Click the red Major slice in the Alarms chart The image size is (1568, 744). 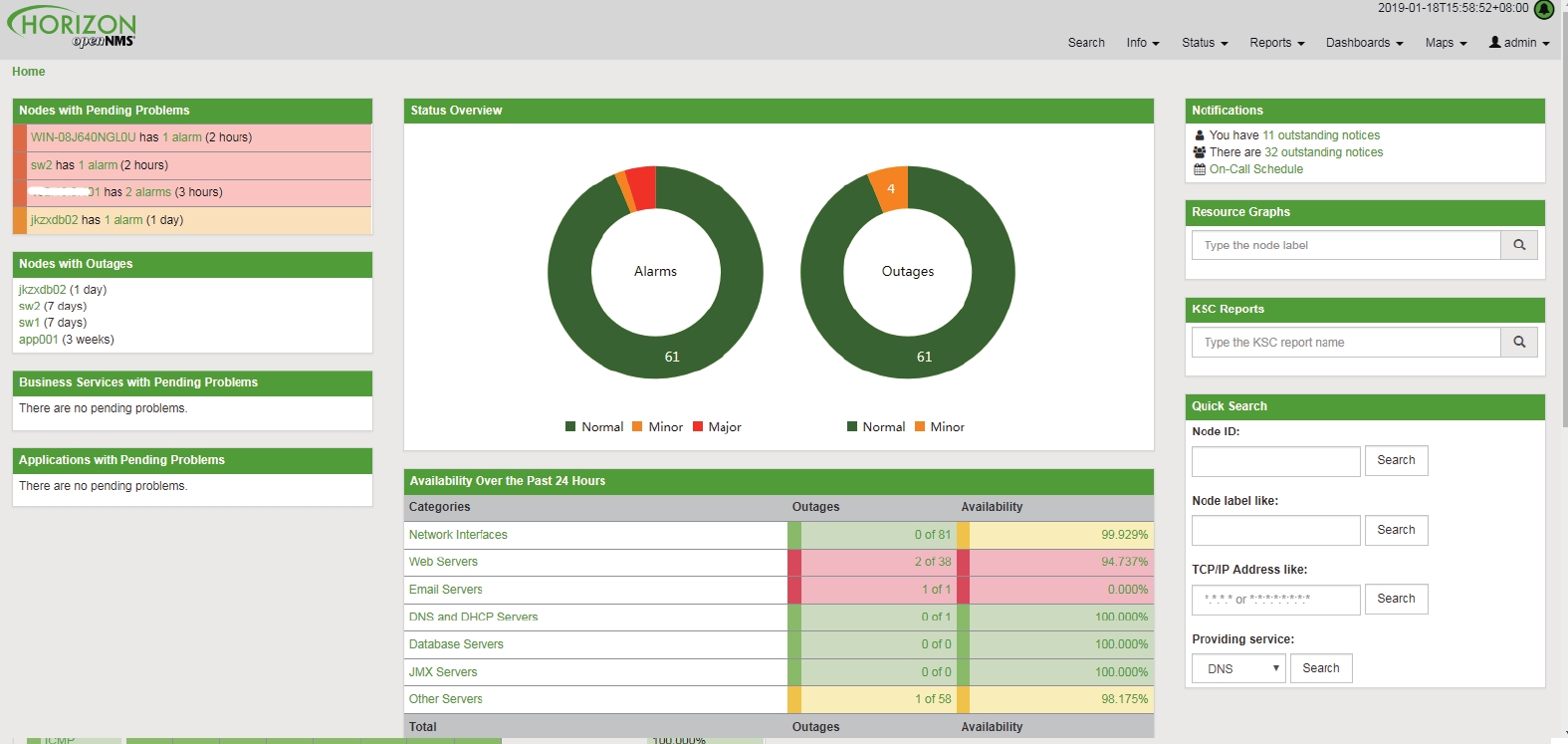(x=642, y=188)
